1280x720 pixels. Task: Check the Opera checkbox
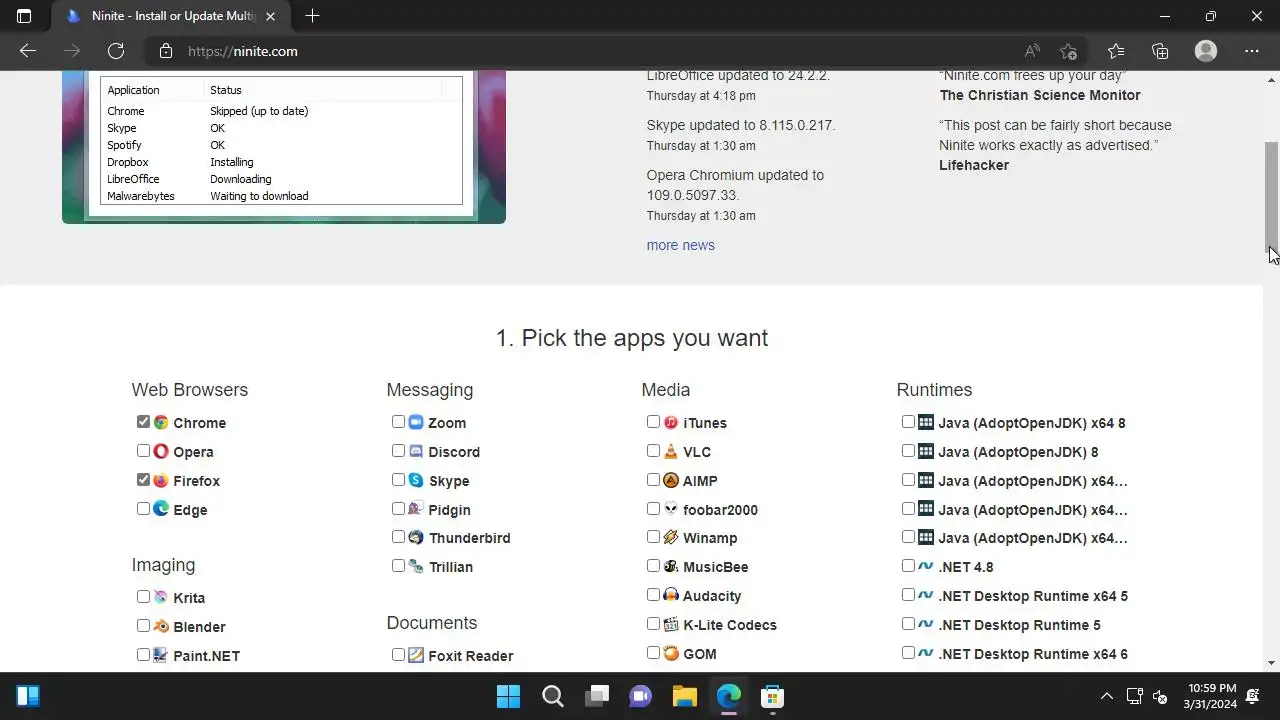(143, 451)
